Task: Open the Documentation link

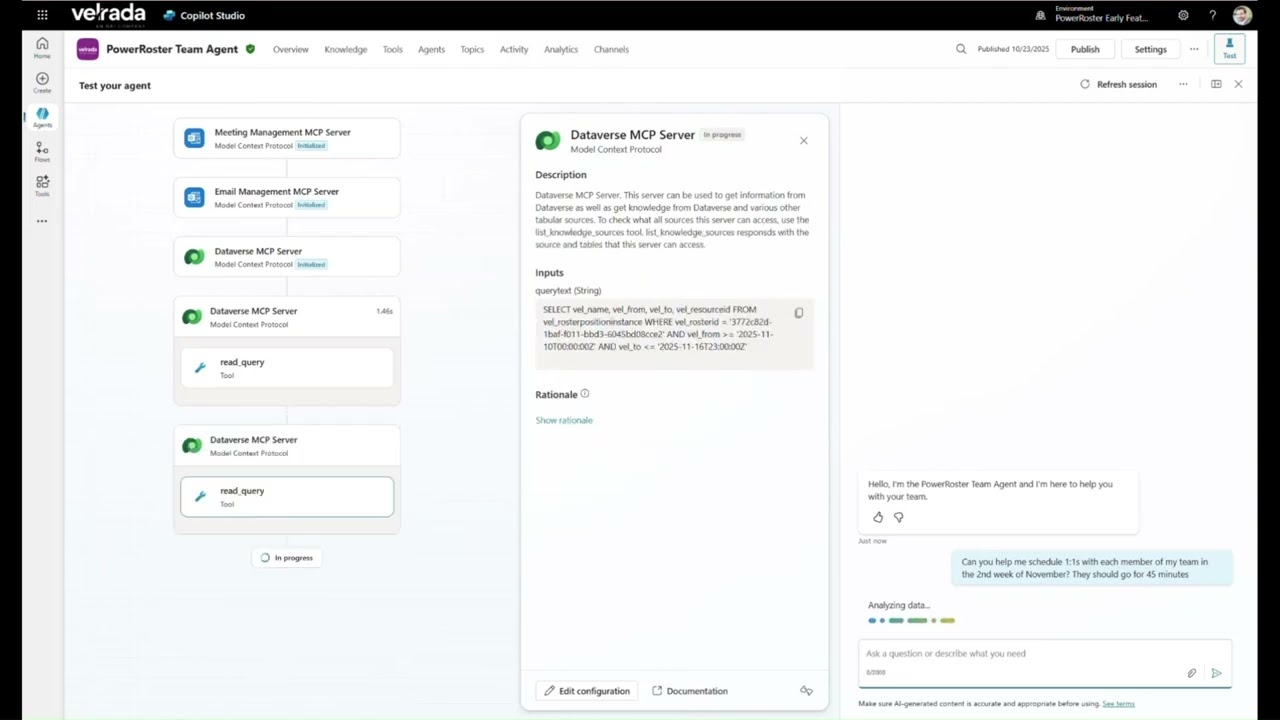Action: click(690, 691)
